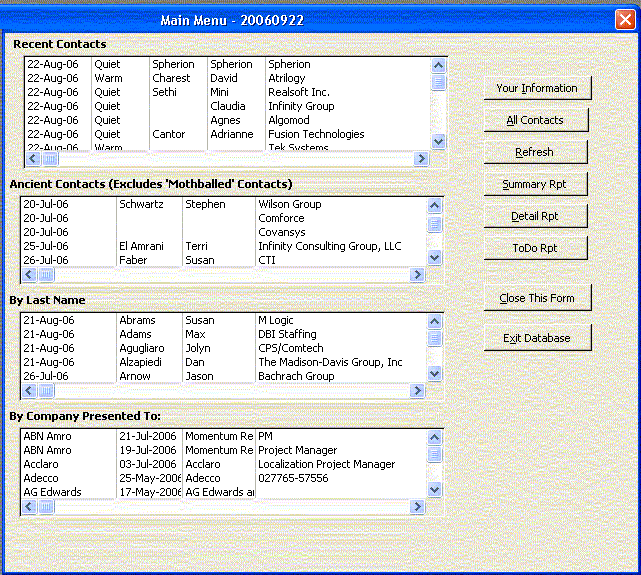This screenshot has height=575, width=641.
Task: Click the Exit Database button
Action: (x=537, y=338)
